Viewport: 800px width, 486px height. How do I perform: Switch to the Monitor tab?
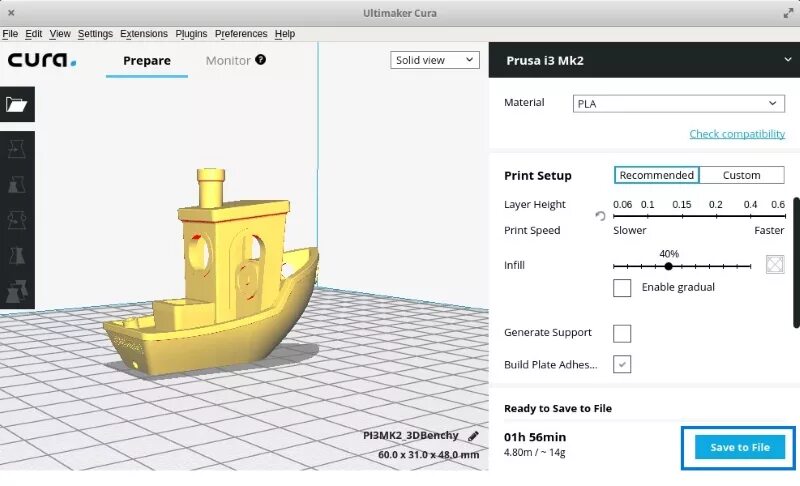coord(228,61)
